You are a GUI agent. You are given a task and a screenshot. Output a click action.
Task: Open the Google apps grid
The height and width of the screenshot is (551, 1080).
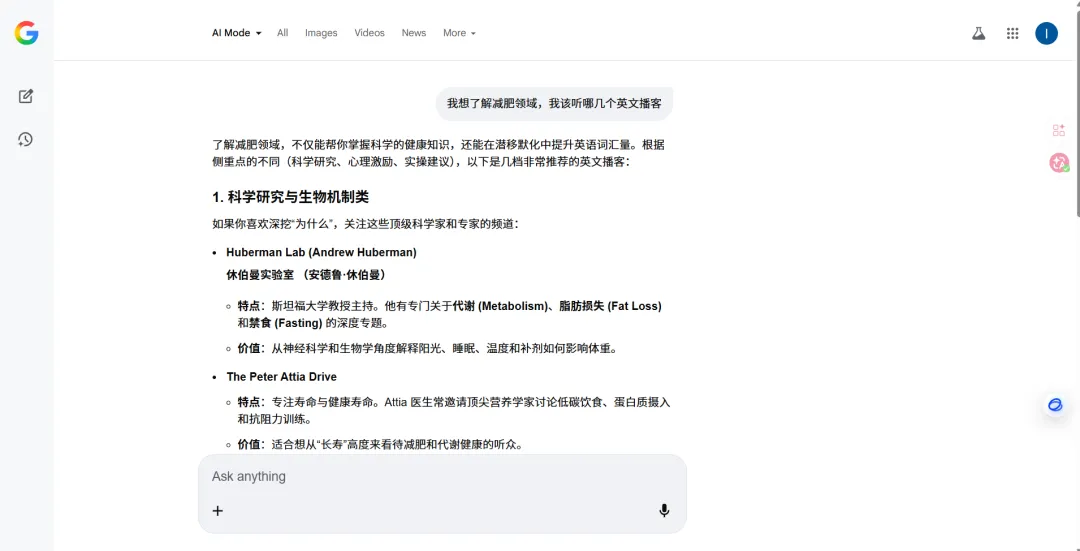1012,33
